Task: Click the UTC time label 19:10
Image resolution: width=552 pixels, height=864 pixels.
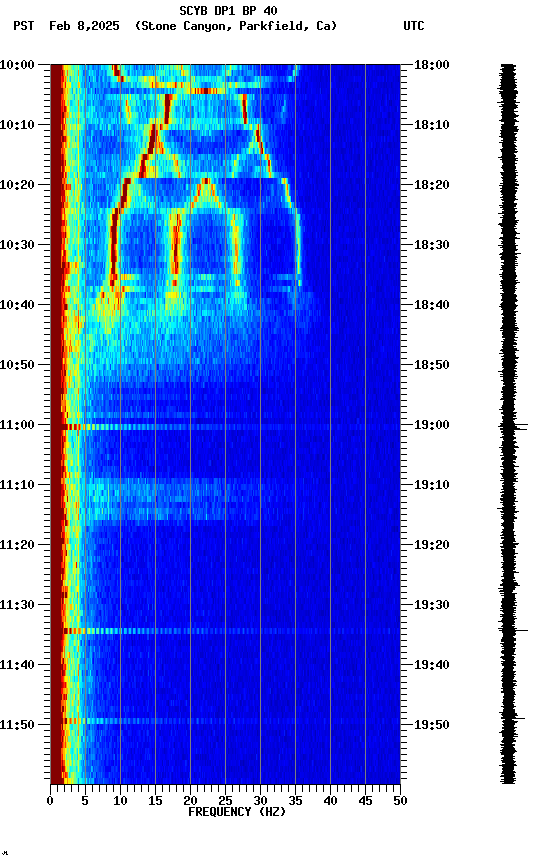Action: [x=432, y=485]
